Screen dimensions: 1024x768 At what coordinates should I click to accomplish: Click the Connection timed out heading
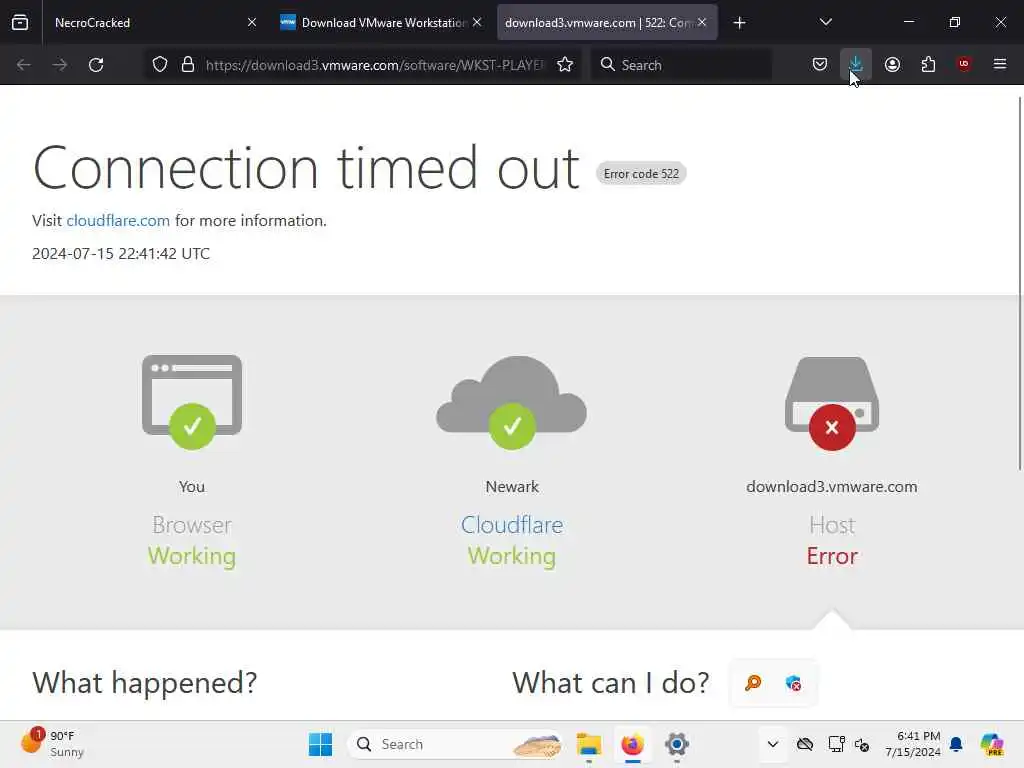(x=306, y=168)
